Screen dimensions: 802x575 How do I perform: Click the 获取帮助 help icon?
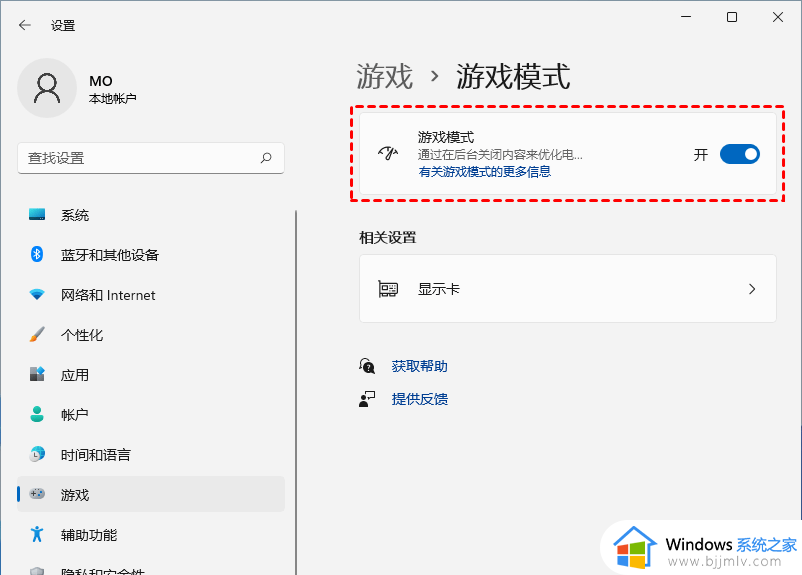point(367,366)
